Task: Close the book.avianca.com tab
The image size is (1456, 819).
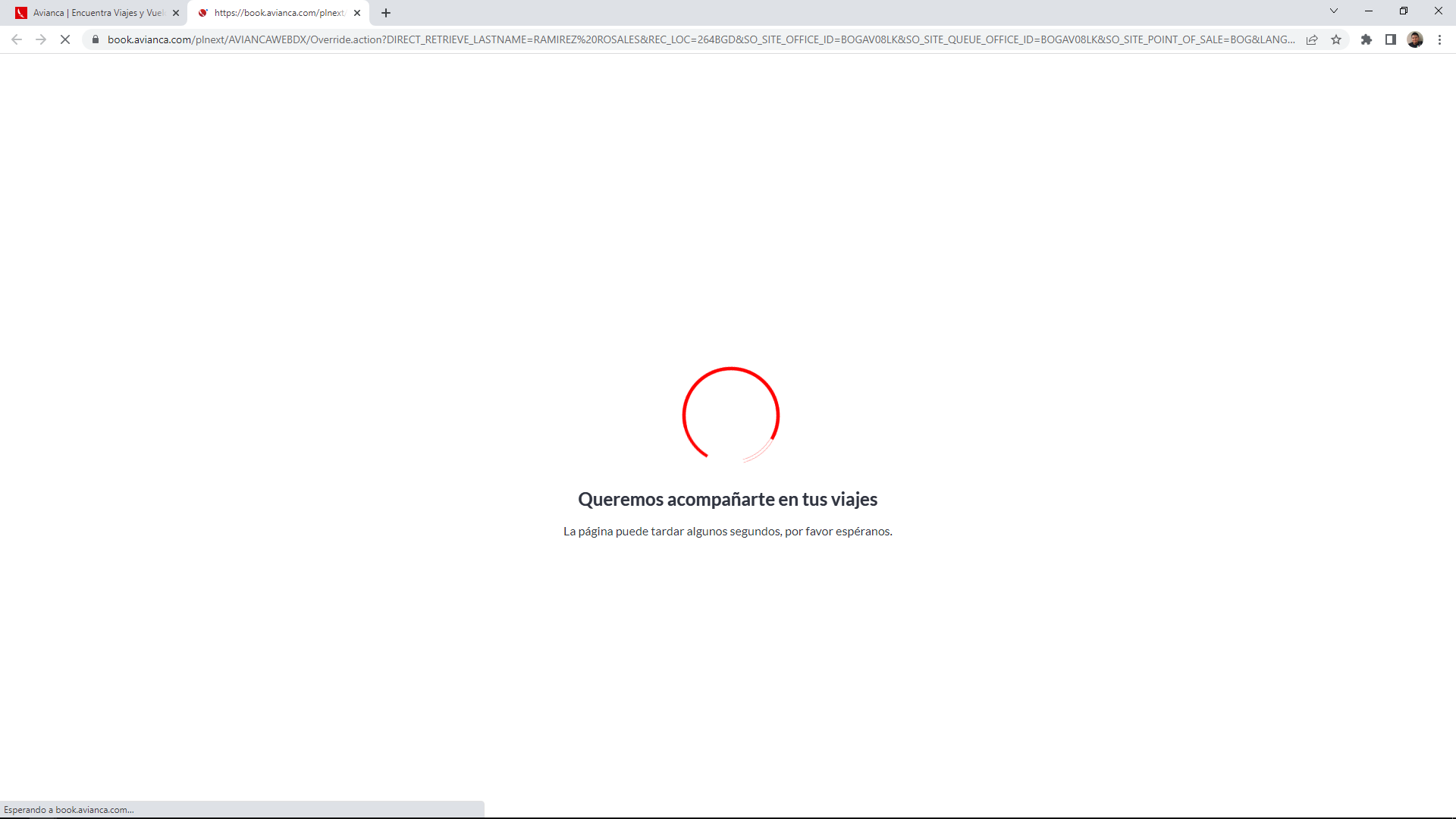Action: click(x=357, y=13)
